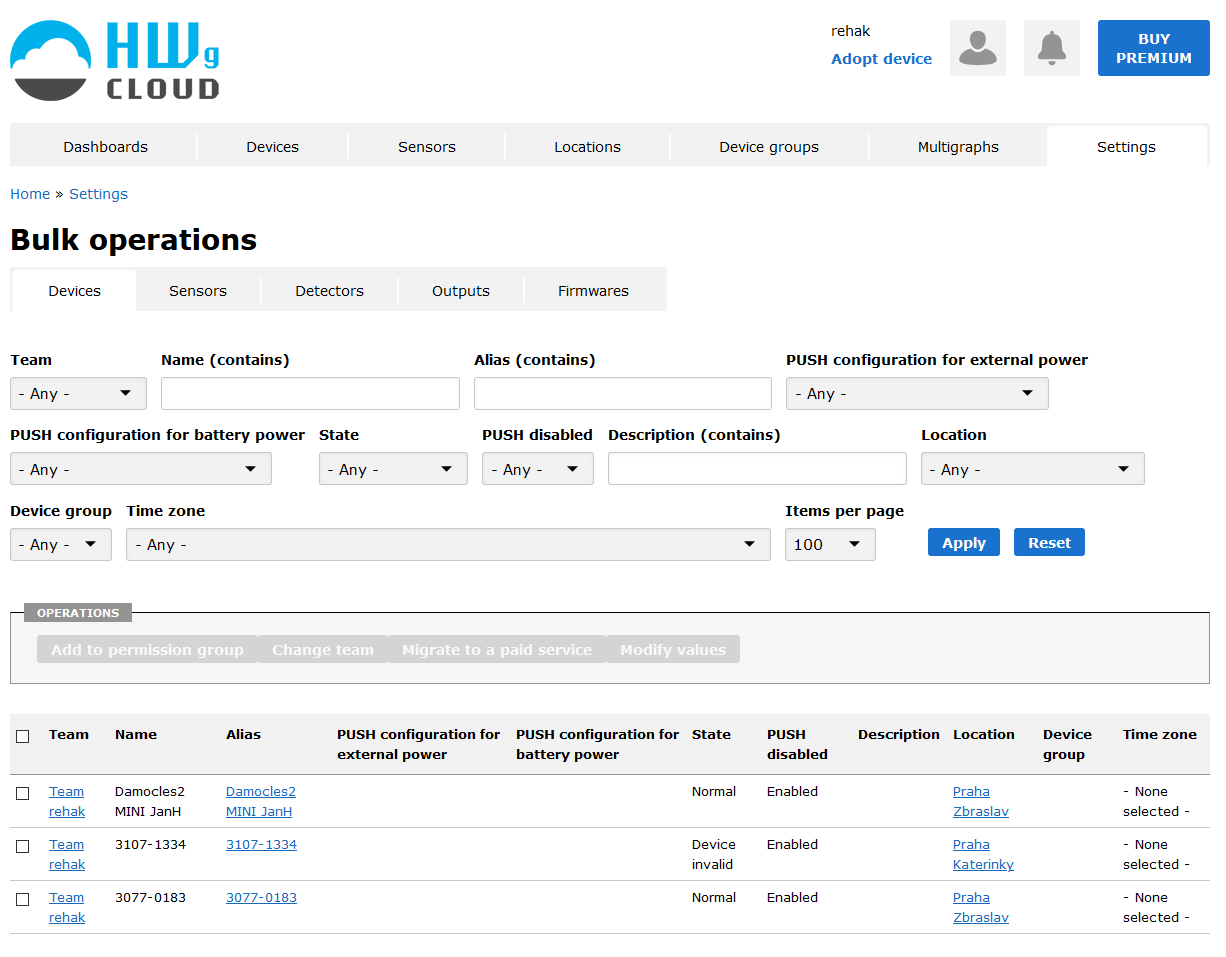The width and height of the screenshot is (1226, 957).
Task: Click the Settings breadcrumb link
Action: pos(98,194)
